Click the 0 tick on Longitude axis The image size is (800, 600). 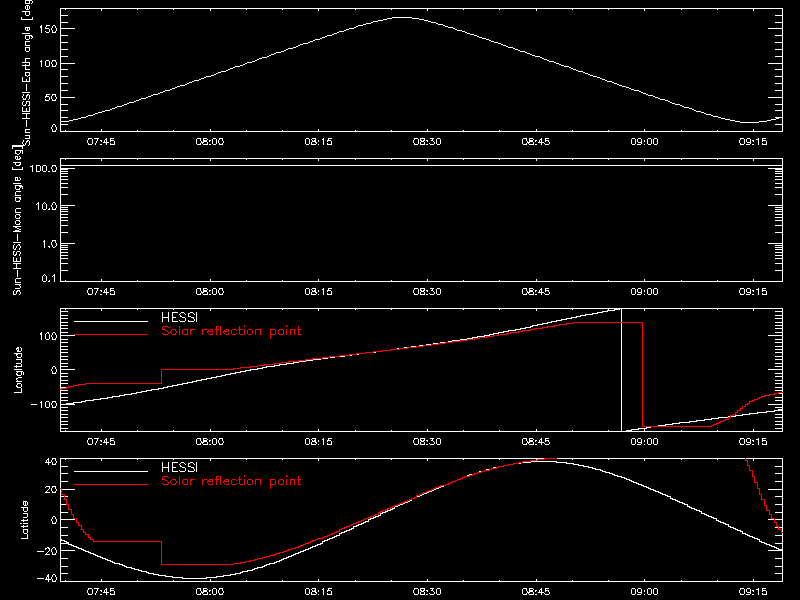pyautogui.click(x=54, y=370)
